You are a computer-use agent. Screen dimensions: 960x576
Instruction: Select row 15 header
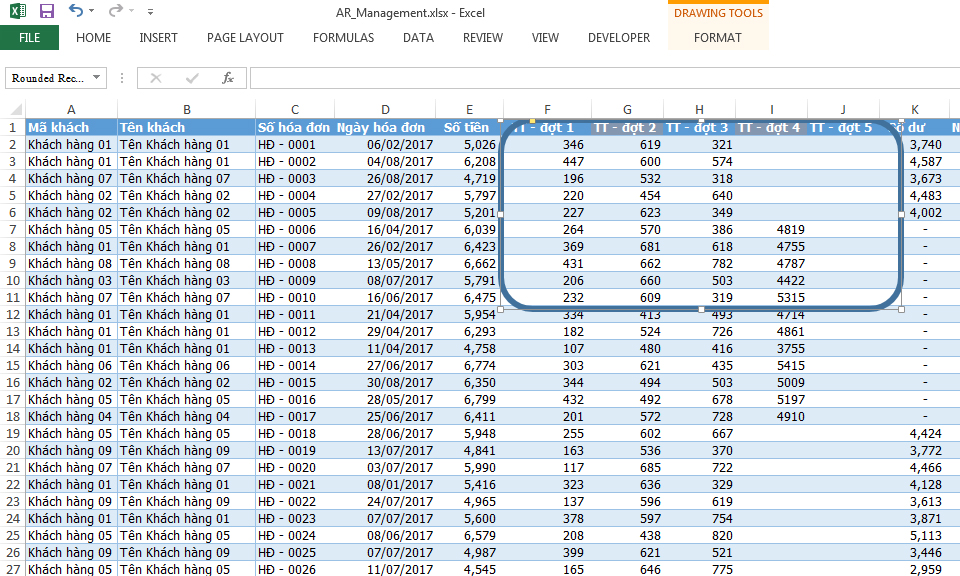point(13,366)
